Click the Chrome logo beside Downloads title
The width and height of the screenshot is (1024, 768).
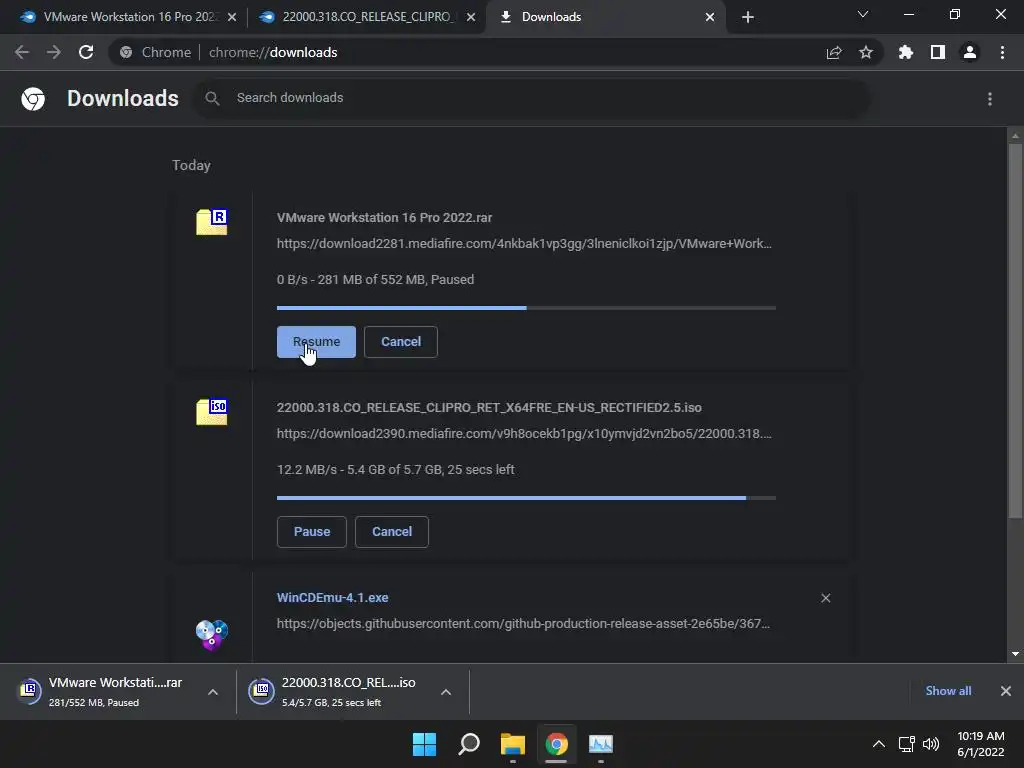33,99
